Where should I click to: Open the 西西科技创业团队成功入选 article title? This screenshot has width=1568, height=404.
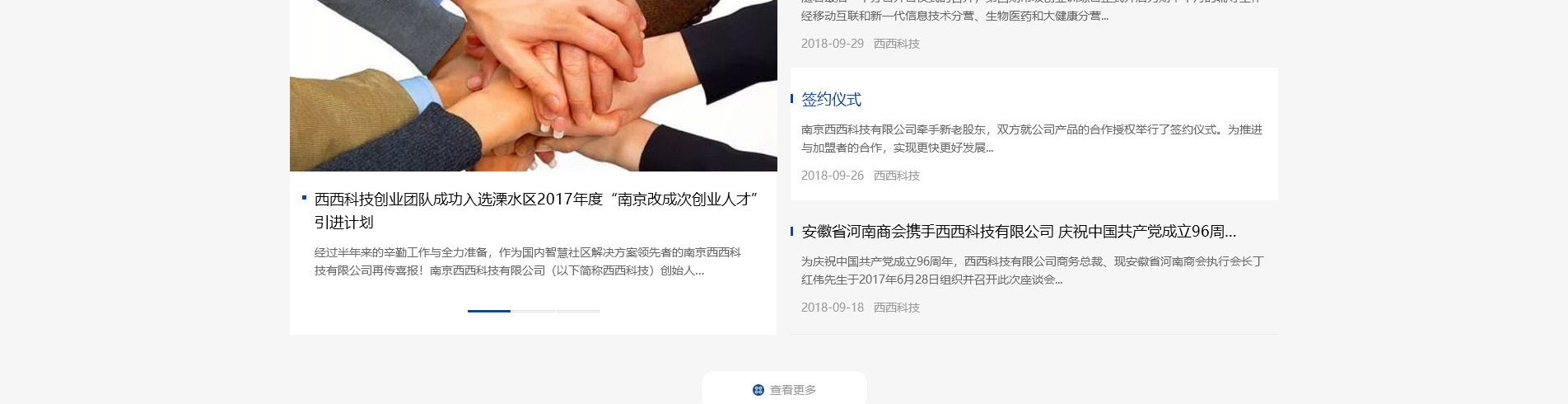click(x=536, y=210)
